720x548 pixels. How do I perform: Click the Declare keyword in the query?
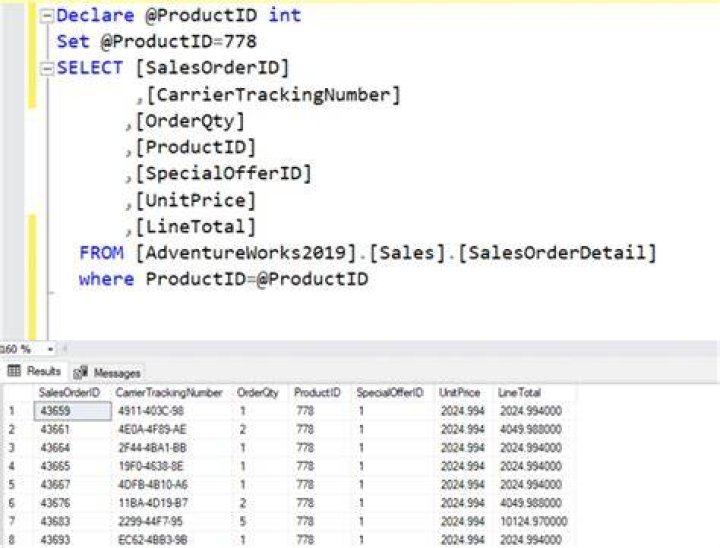pyautogui.click(x=95, y=16)
